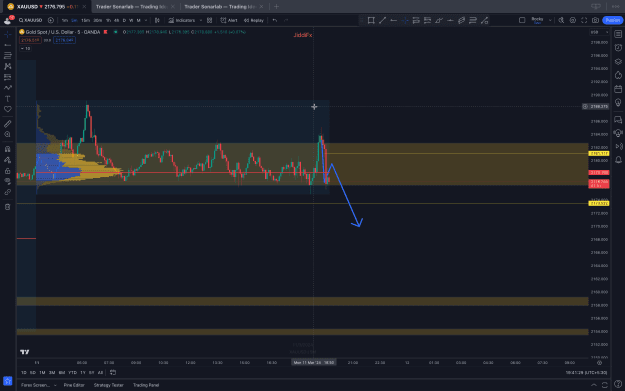Viewport: 625px width, 391px height.
Task: Open the pattern tools in left toolbar
Action: click(x=8, y=66)
